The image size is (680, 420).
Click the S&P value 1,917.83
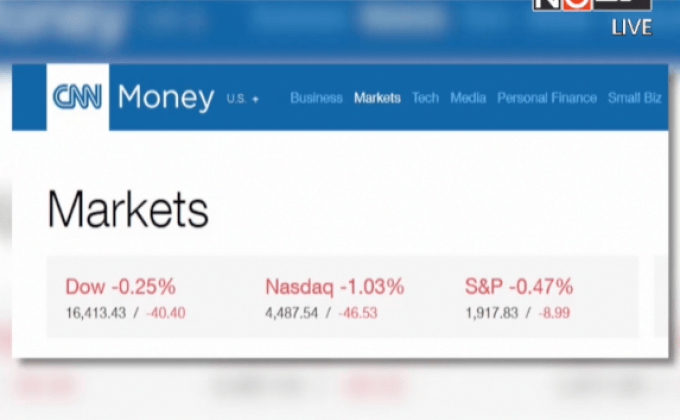coord(491,313)
